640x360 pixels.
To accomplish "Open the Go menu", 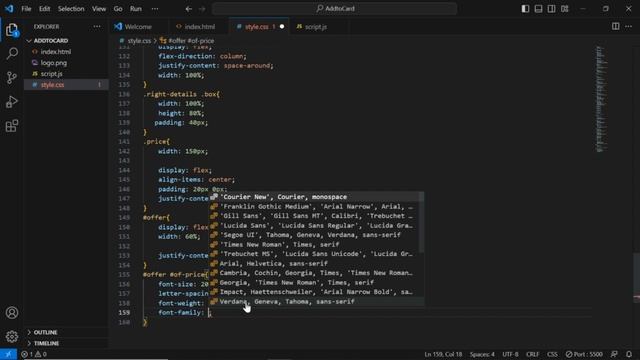I will pyautogui.click(x=118, y=9).
